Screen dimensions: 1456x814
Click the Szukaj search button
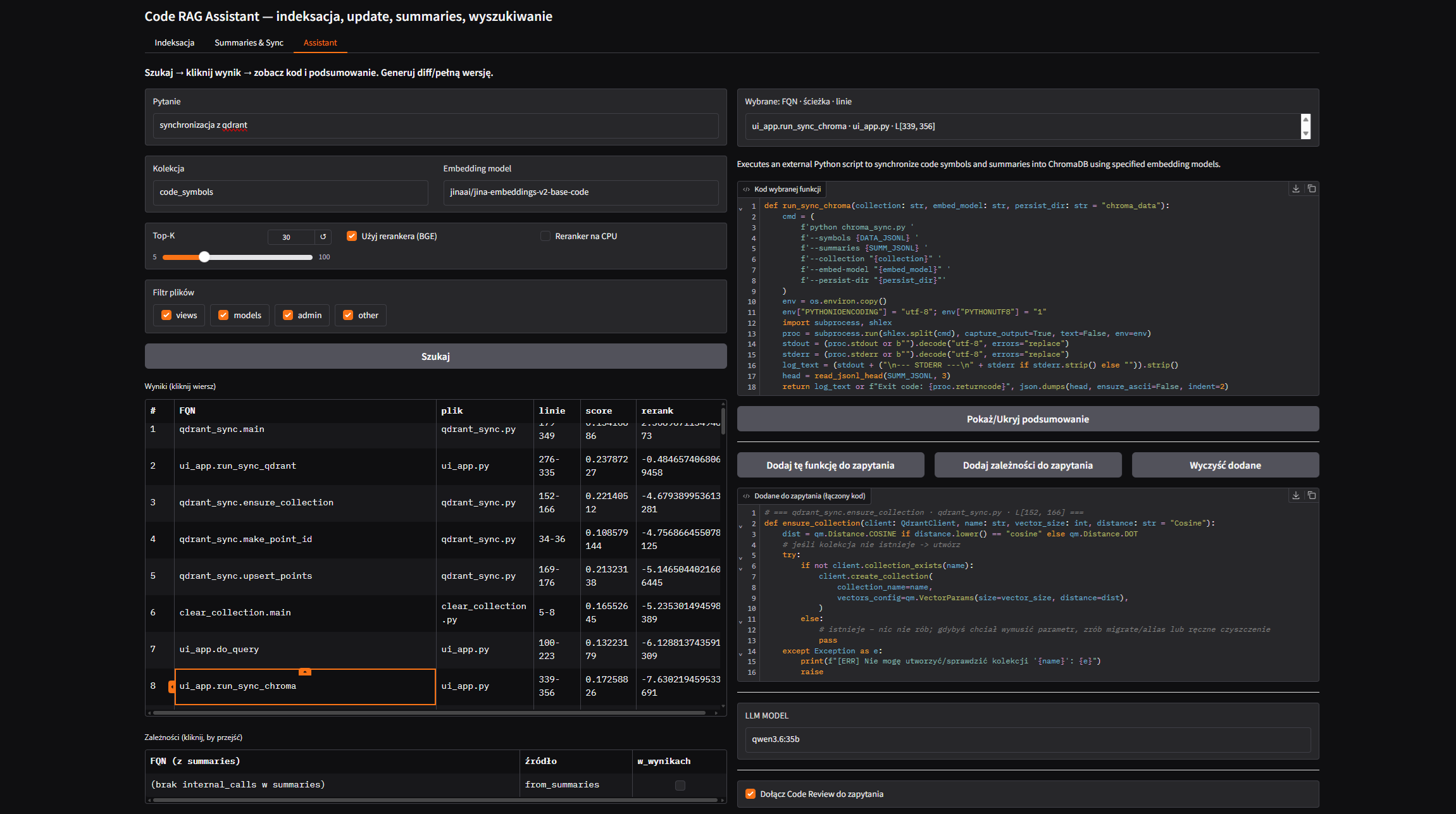(x=435, y=356)
